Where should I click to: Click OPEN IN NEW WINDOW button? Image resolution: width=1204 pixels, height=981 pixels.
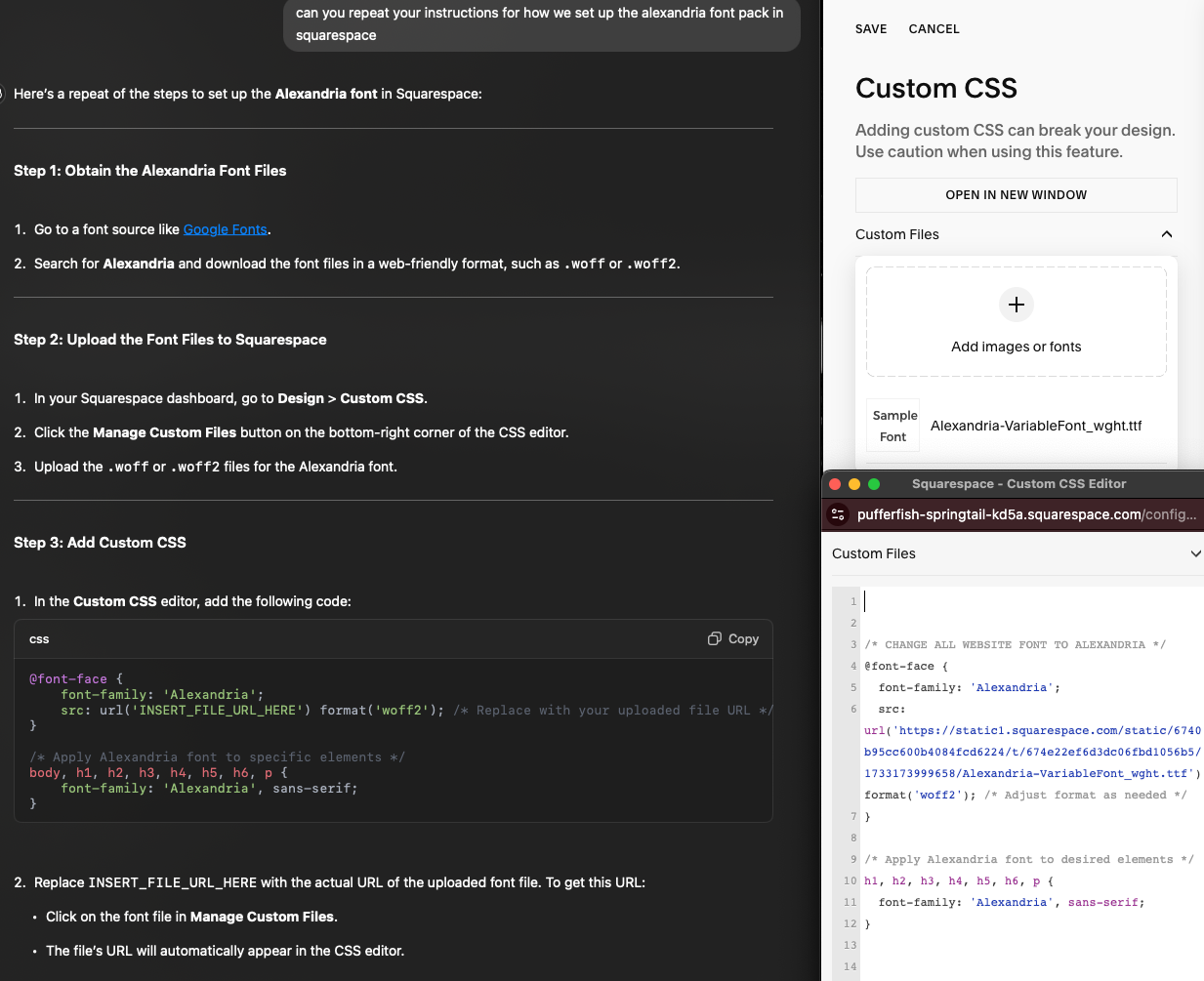coord(1016,195)
